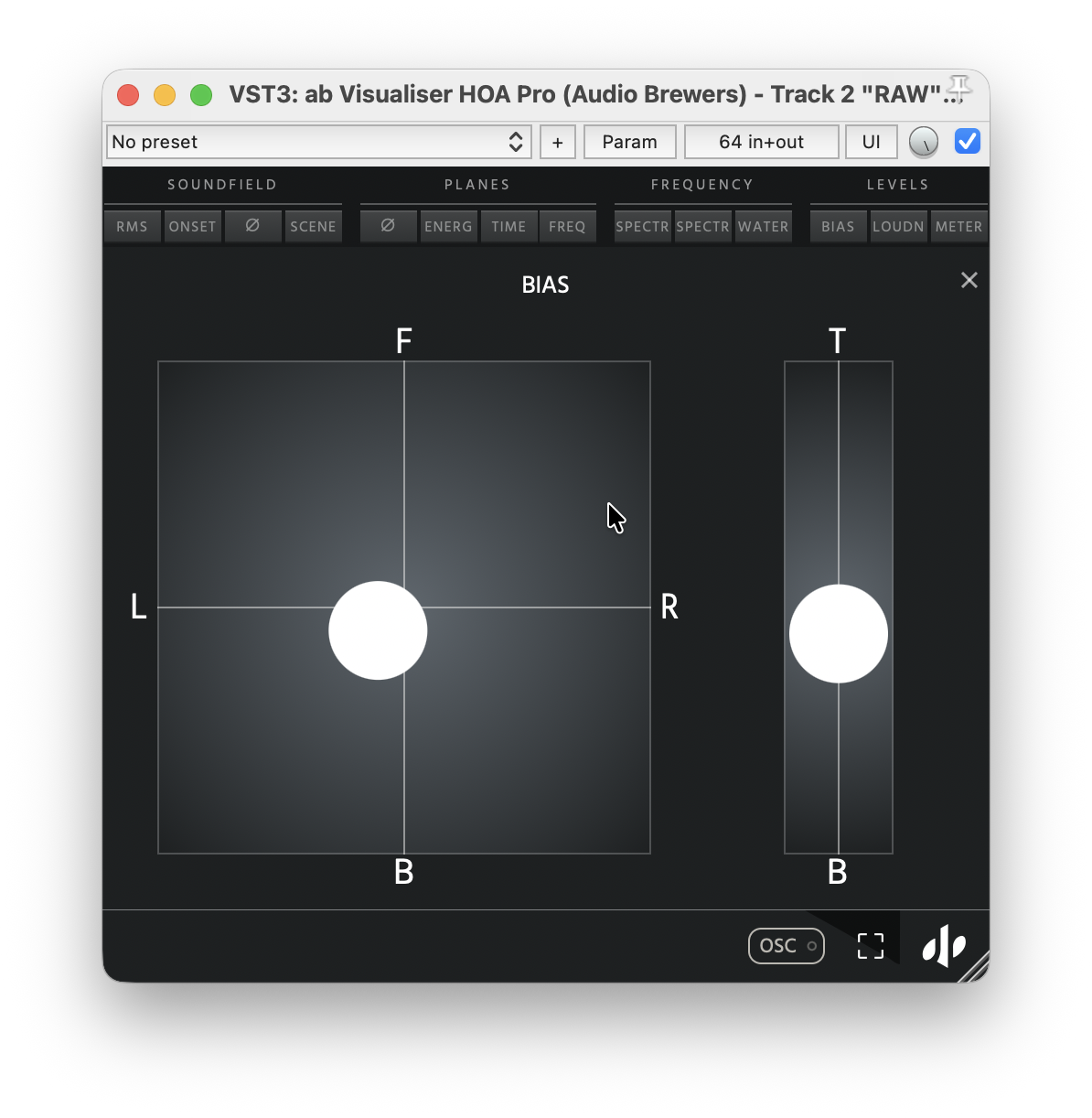The height and width of the screenshot is (1118, 1092).
Task: Click the F label above the pad
Action: click(404, 341)
